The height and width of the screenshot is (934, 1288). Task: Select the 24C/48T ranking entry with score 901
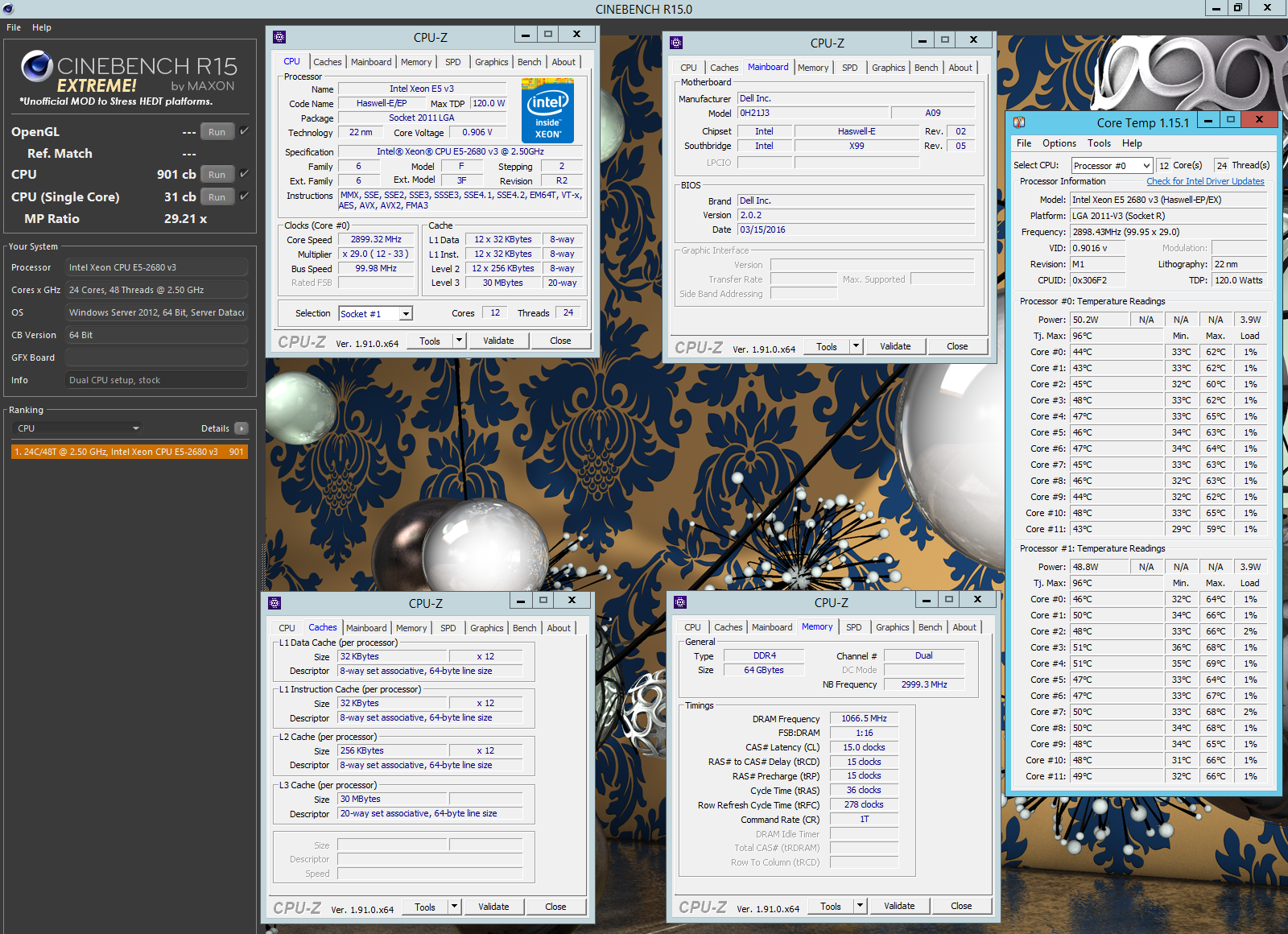(130, 452)
